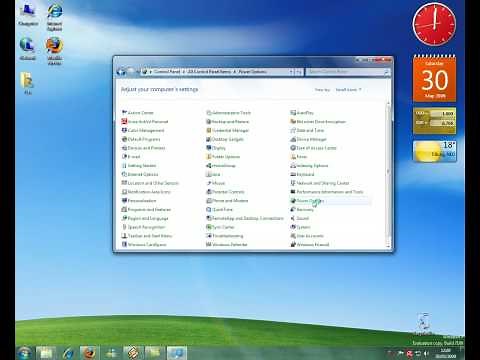
Task: Click the red clock gadget
Action: click(434, 24)
